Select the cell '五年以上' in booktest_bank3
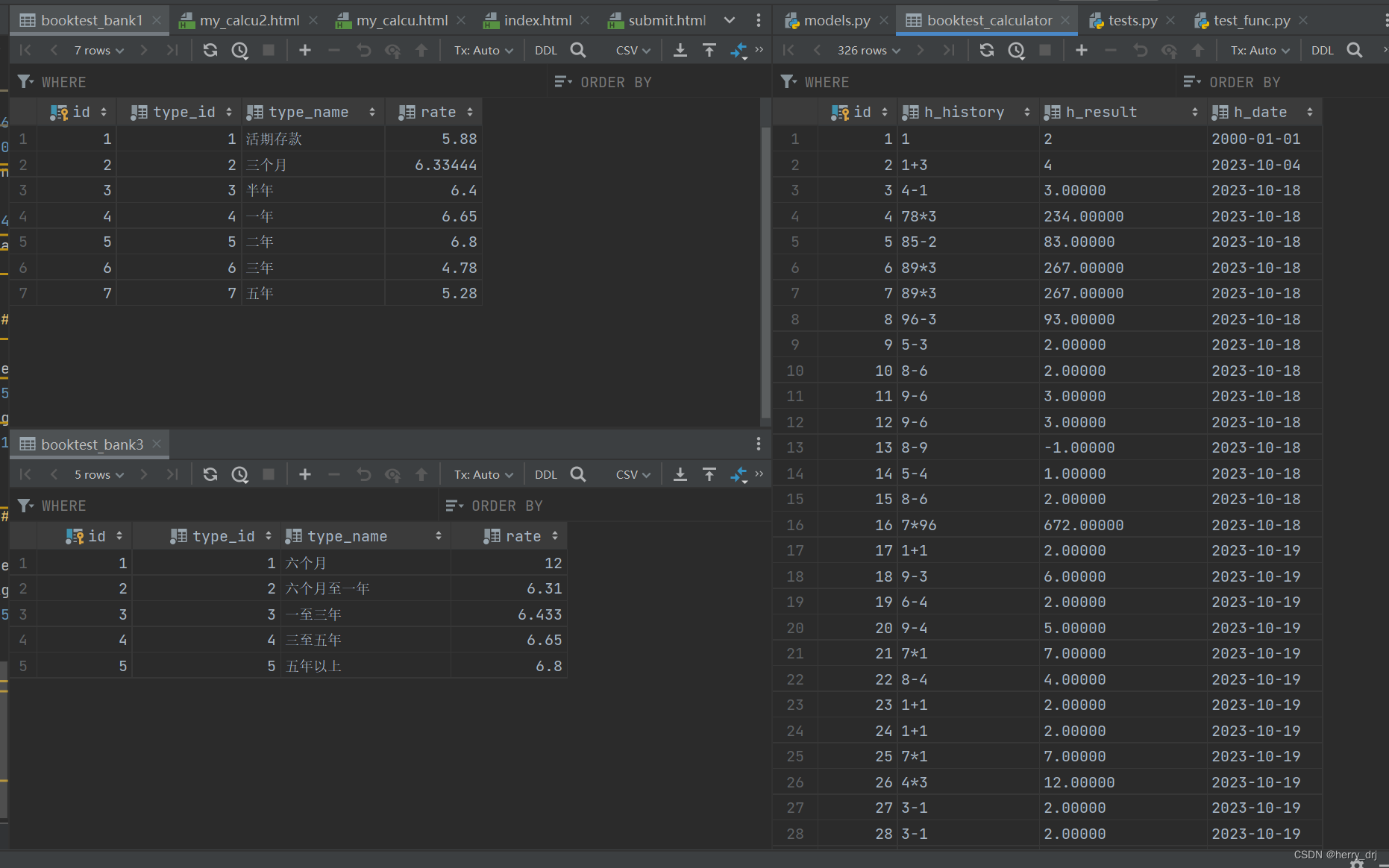The width and height of the screenshot is (1389, 868). (366, 666)
